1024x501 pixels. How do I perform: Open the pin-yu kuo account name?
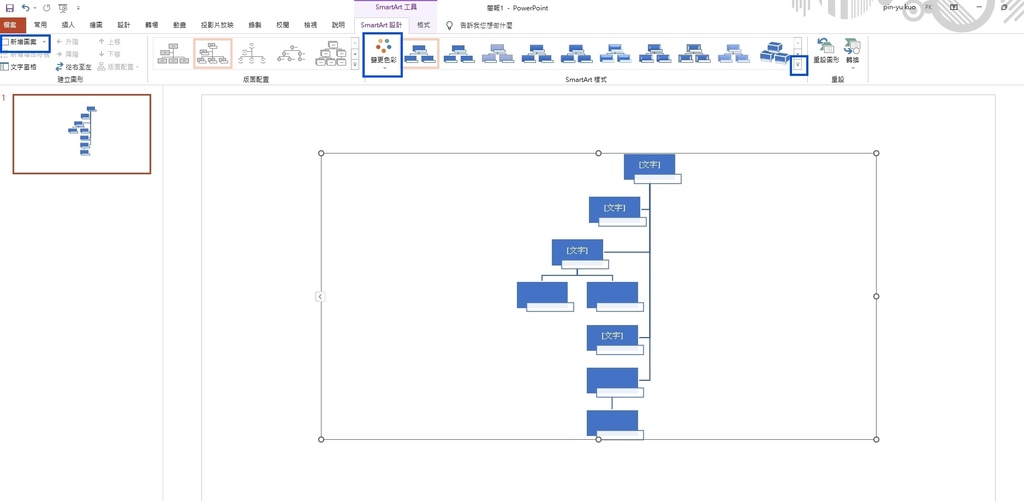pyautogui.click(x=899, y=7)
